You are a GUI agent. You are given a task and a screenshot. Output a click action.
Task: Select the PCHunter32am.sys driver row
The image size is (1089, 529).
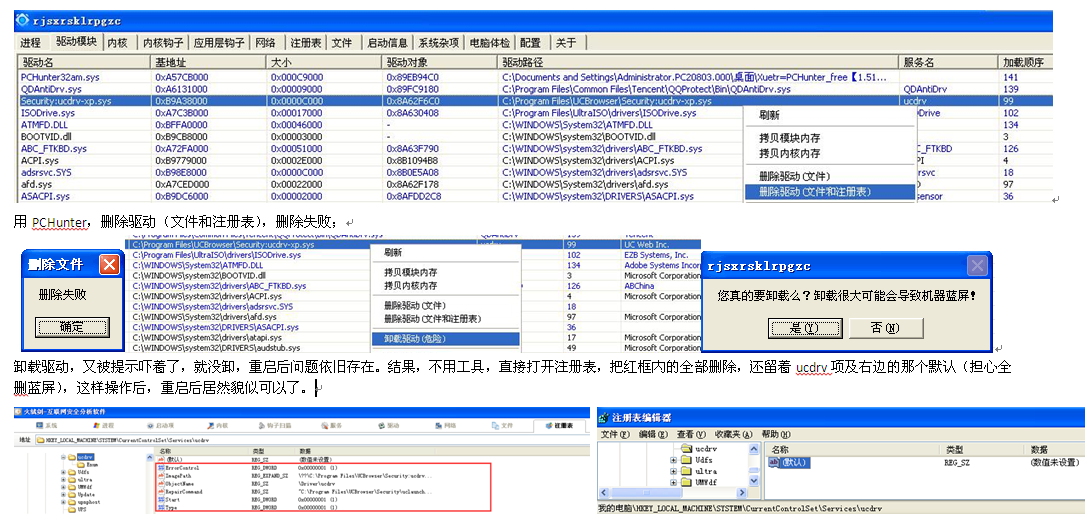pyautogui.click(x=533, y=77)
